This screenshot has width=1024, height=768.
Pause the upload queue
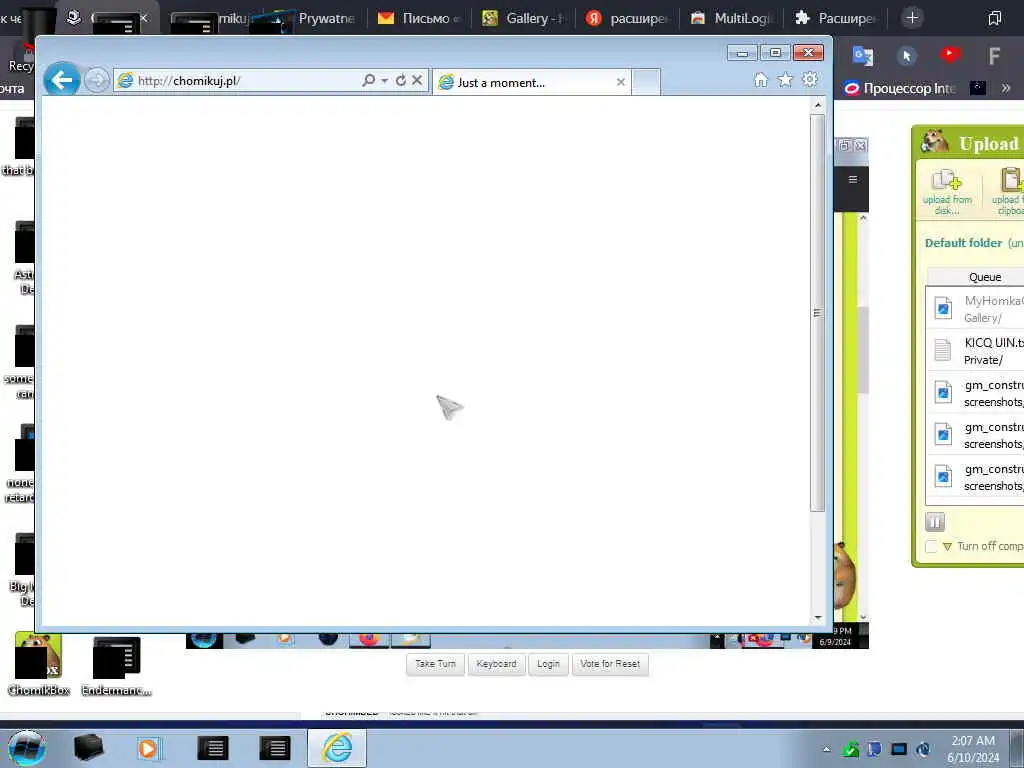(935, 522)
